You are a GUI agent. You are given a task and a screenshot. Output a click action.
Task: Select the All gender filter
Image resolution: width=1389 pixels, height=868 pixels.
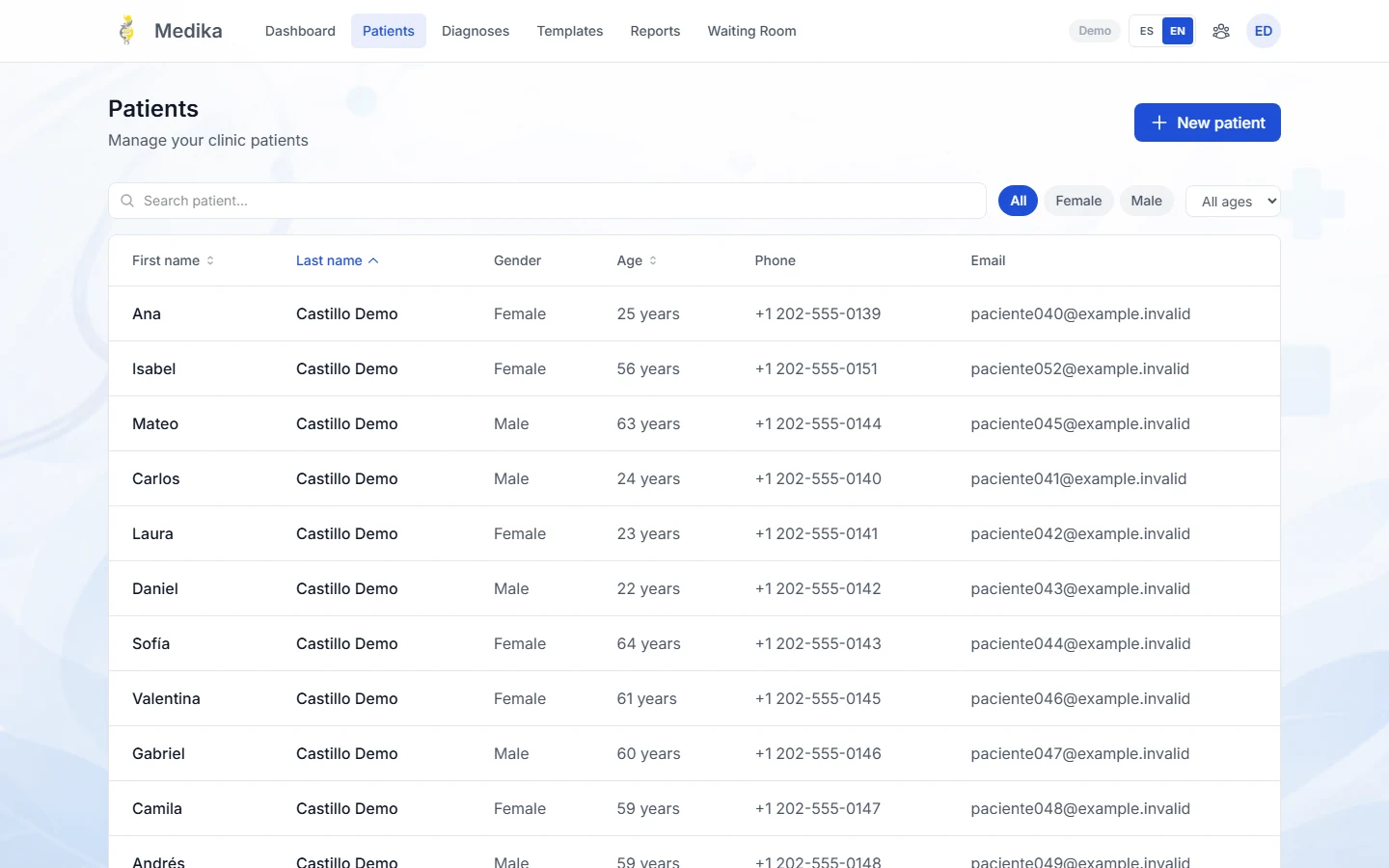1018,201
